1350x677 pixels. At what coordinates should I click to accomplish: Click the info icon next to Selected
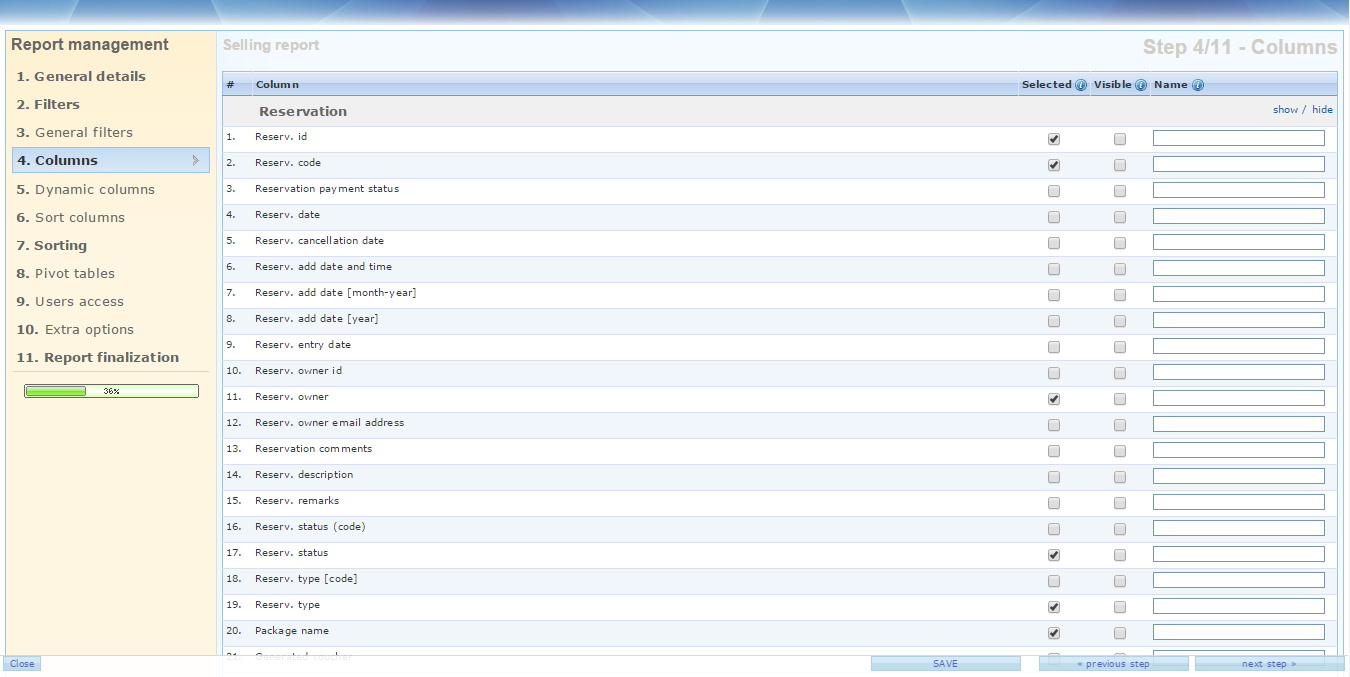pos(1081,85)
